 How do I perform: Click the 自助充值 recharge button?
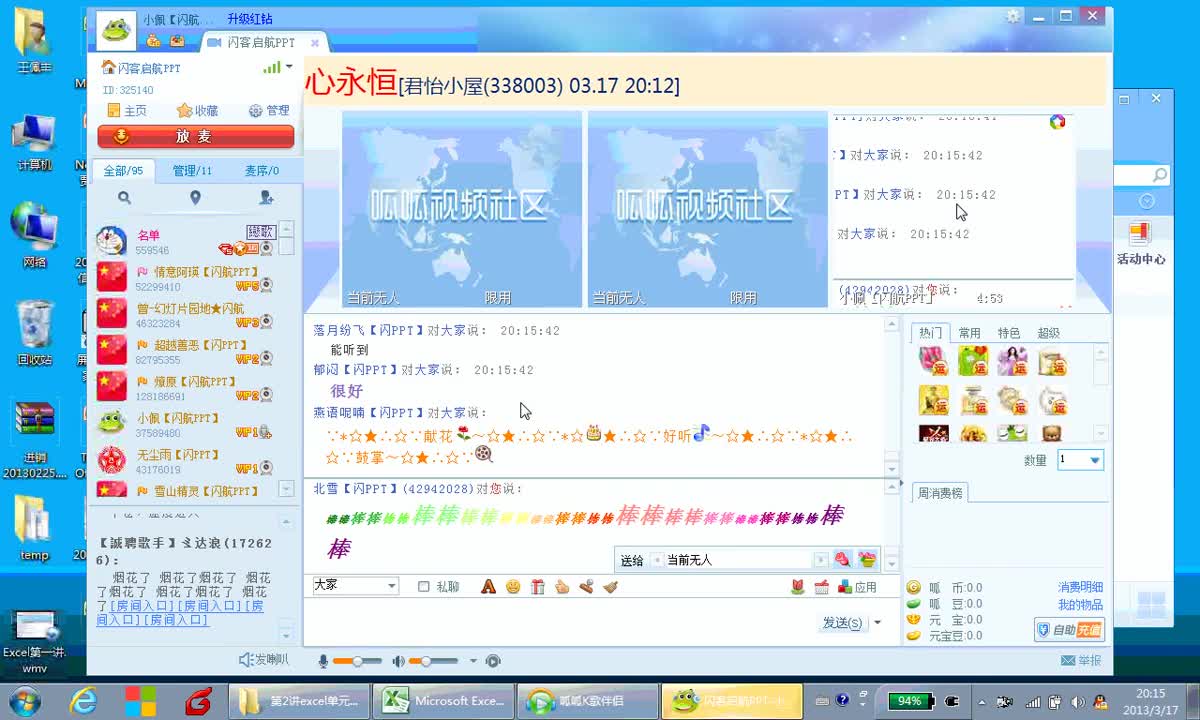[1069, 630]
